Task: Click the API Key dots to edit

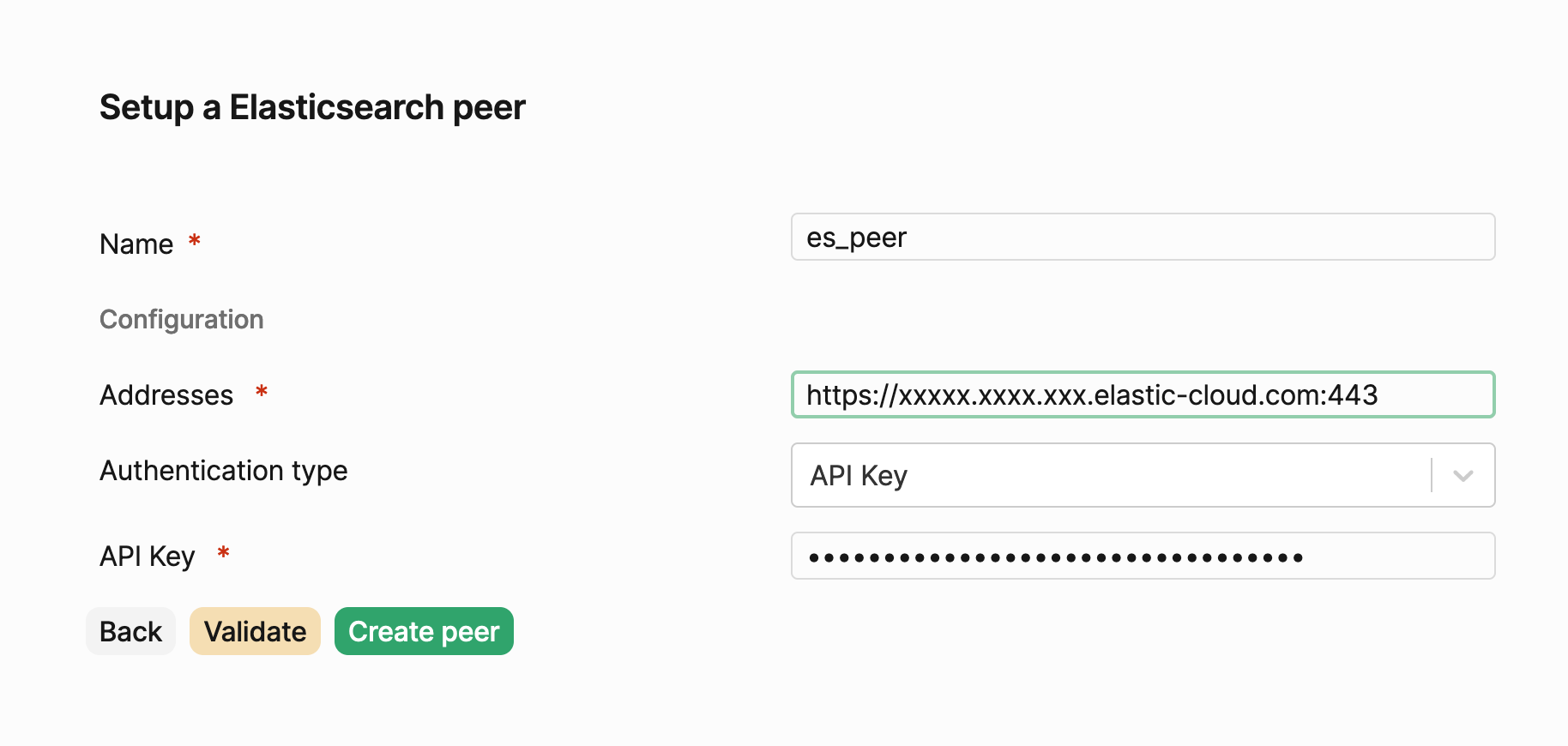Action: [1055, 556]
